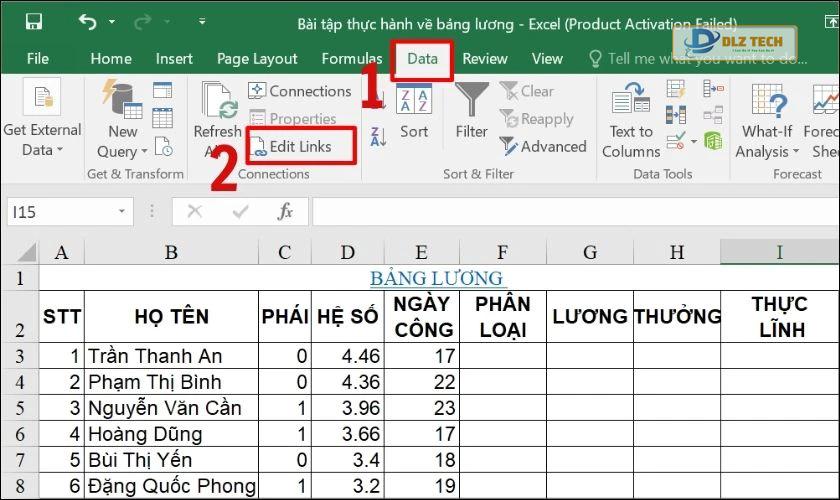
Task: Toggle the Filter funnel button
Action: (471, 111)
